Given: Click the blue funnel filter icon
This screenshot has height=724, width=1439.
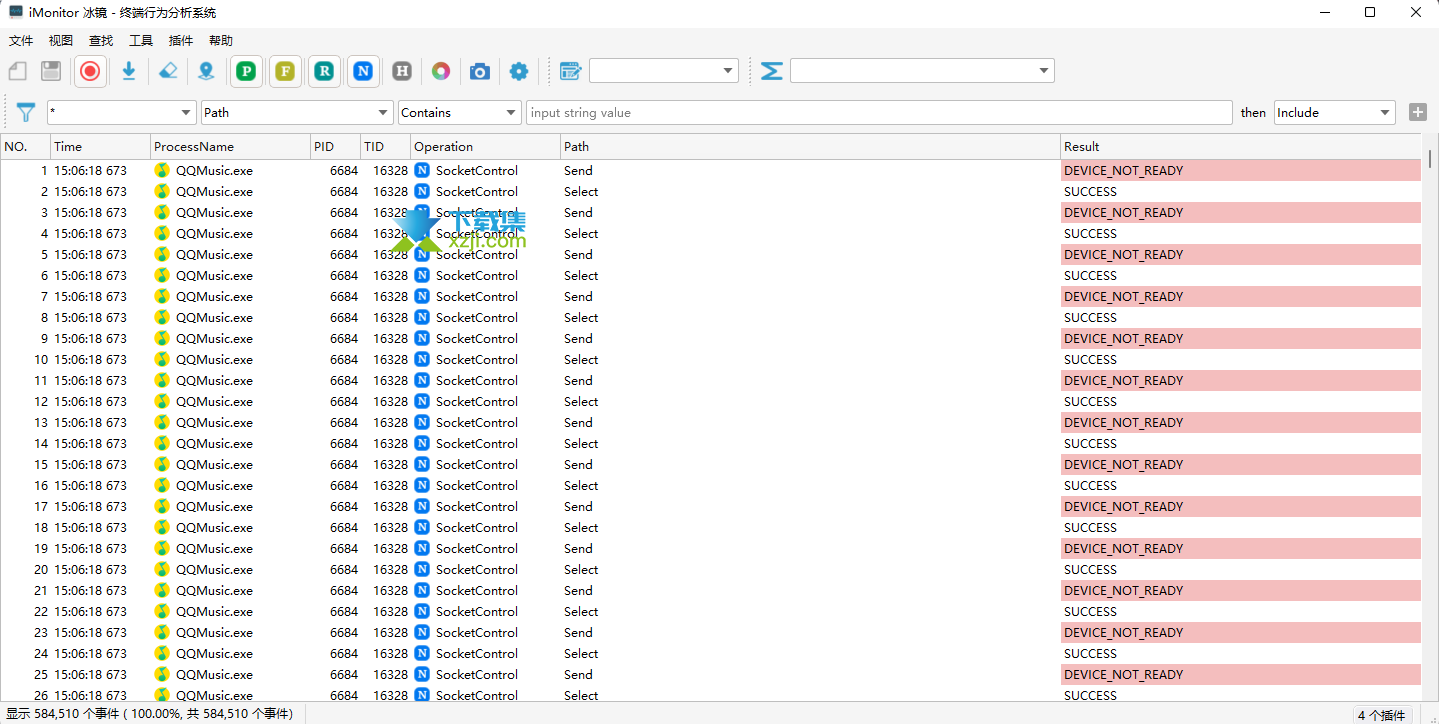Looking at the screenshot, I should [x=26, y=113].
